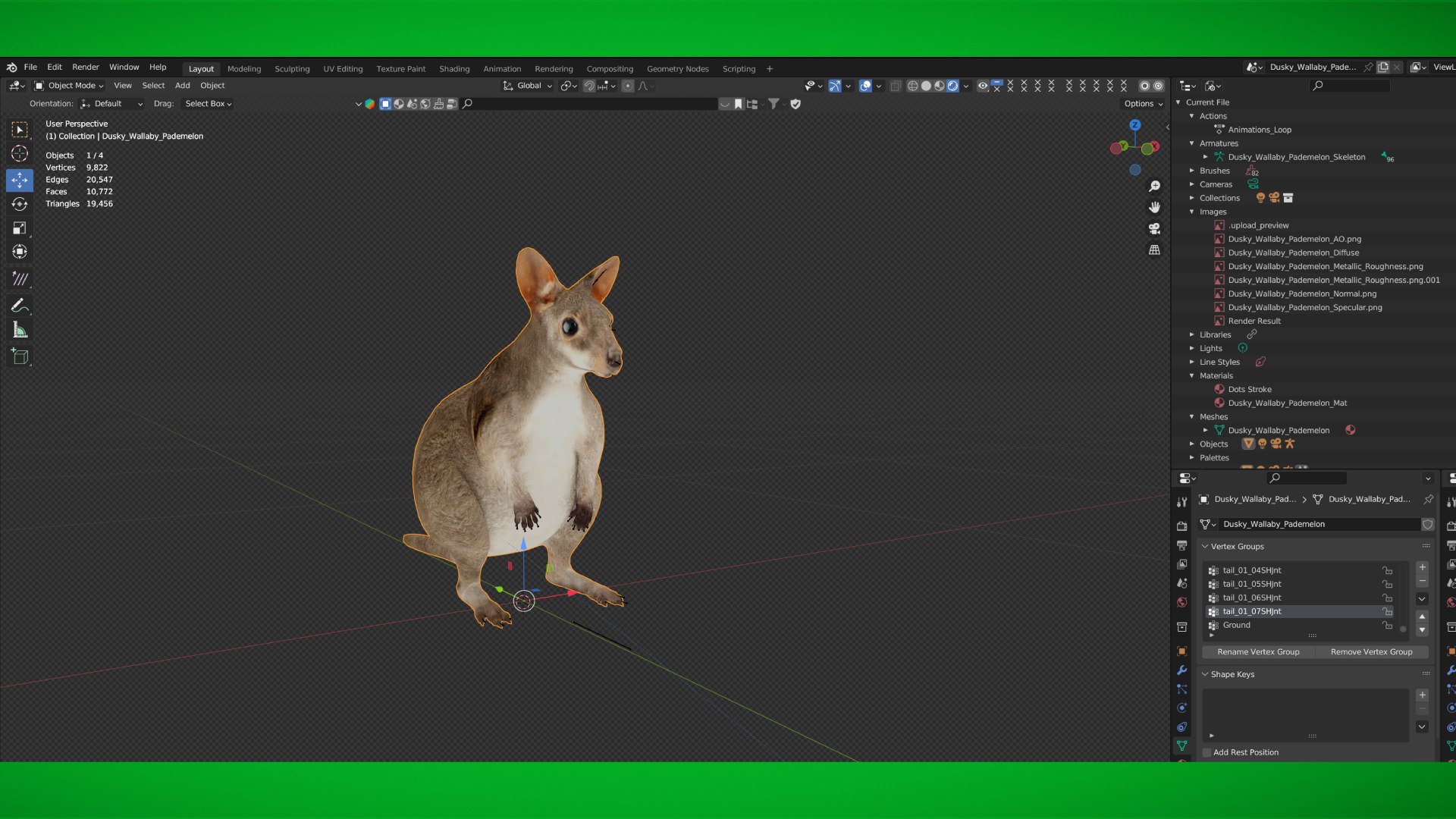Open the Object Data green triangle tab
This screenshot has height=819, width=1456.
[x=1181, y=746]
